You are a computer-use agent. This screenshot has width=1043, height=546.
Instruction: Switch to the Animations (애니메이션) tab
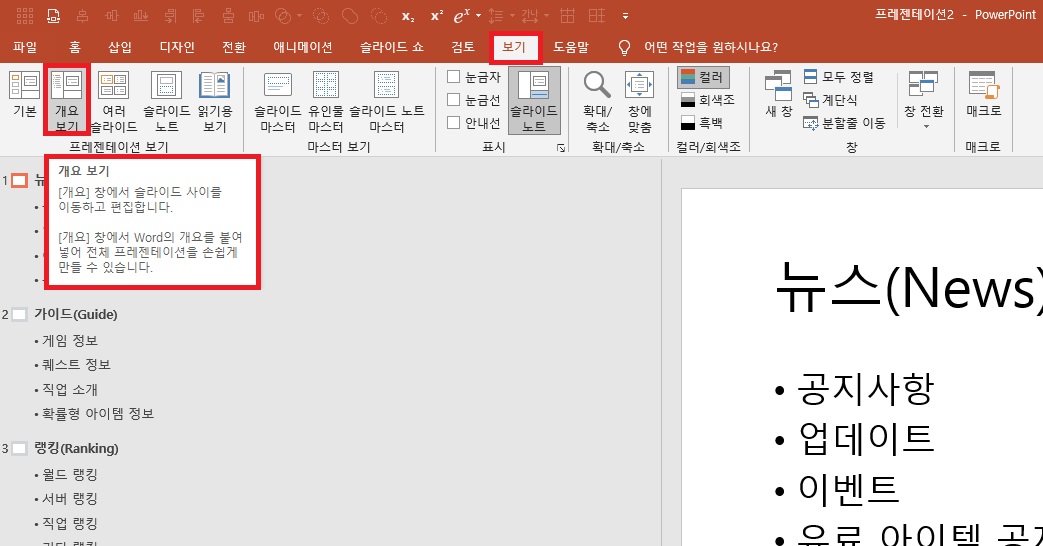(x=303, y=47)
